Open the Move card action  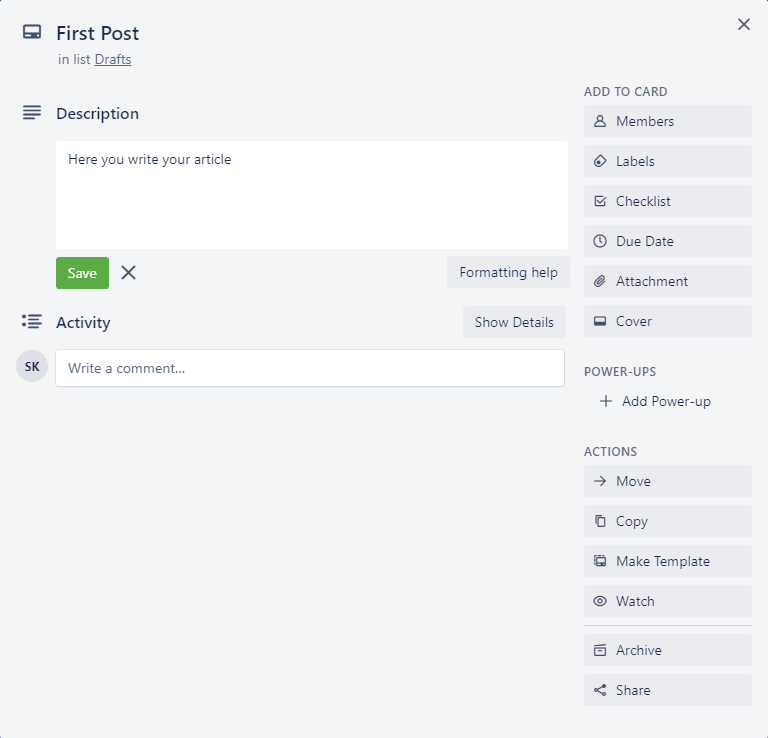[668, 481]
